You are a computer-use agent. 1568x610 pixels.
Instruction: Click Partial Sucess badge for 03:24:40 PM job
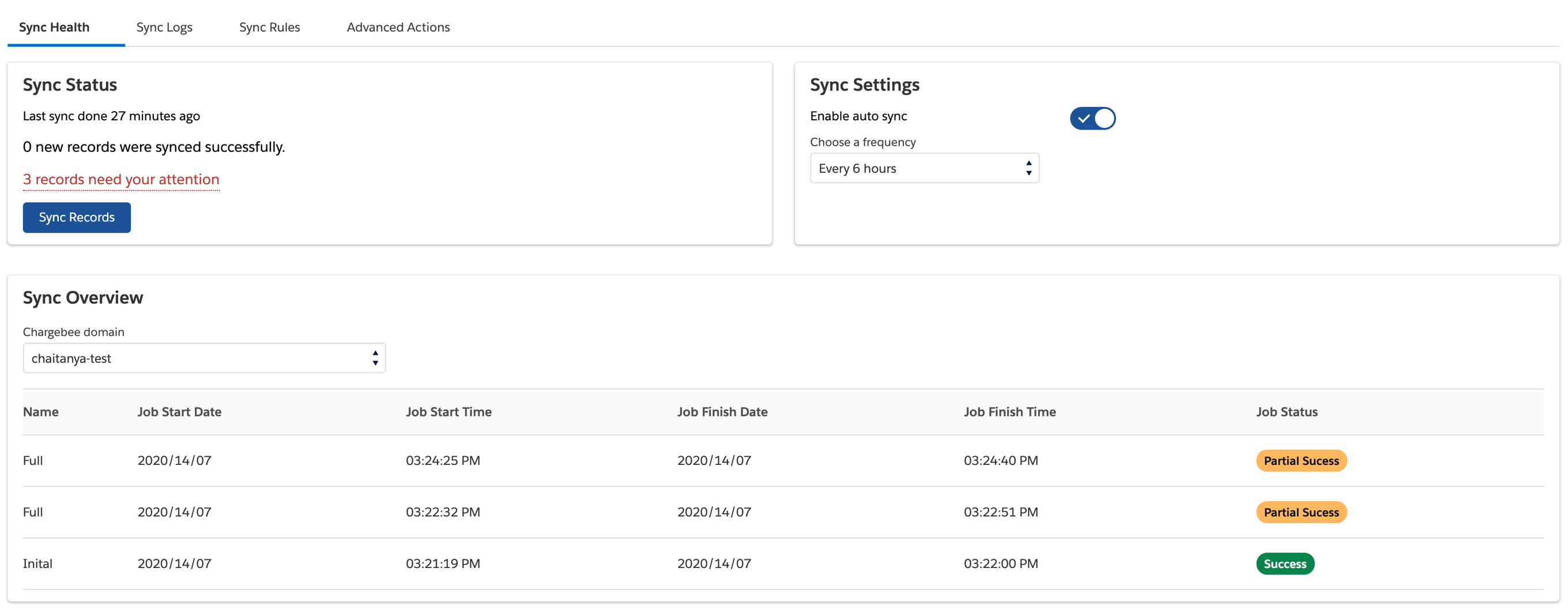tap(1301, 461)
